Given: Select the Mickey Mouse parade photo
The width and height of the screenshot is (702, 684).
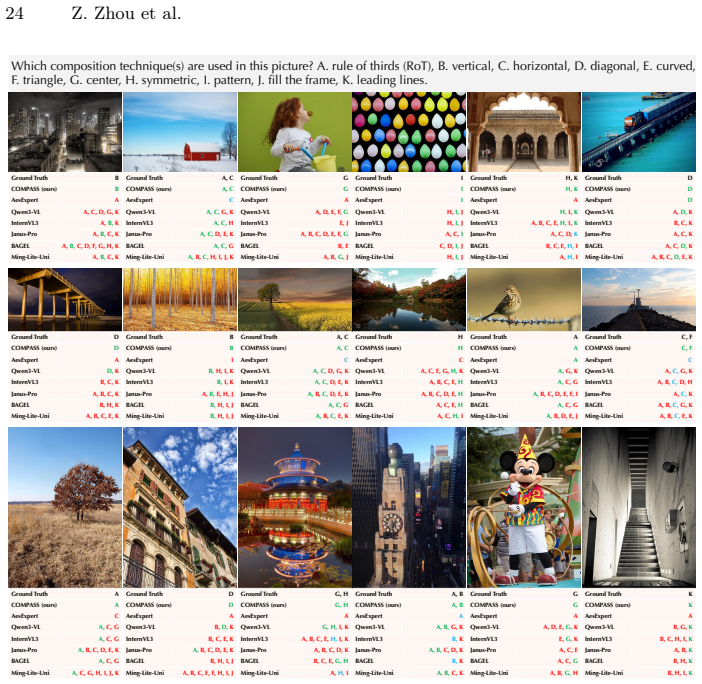Looking at the screenshot, I should click(x=524, y=507).
